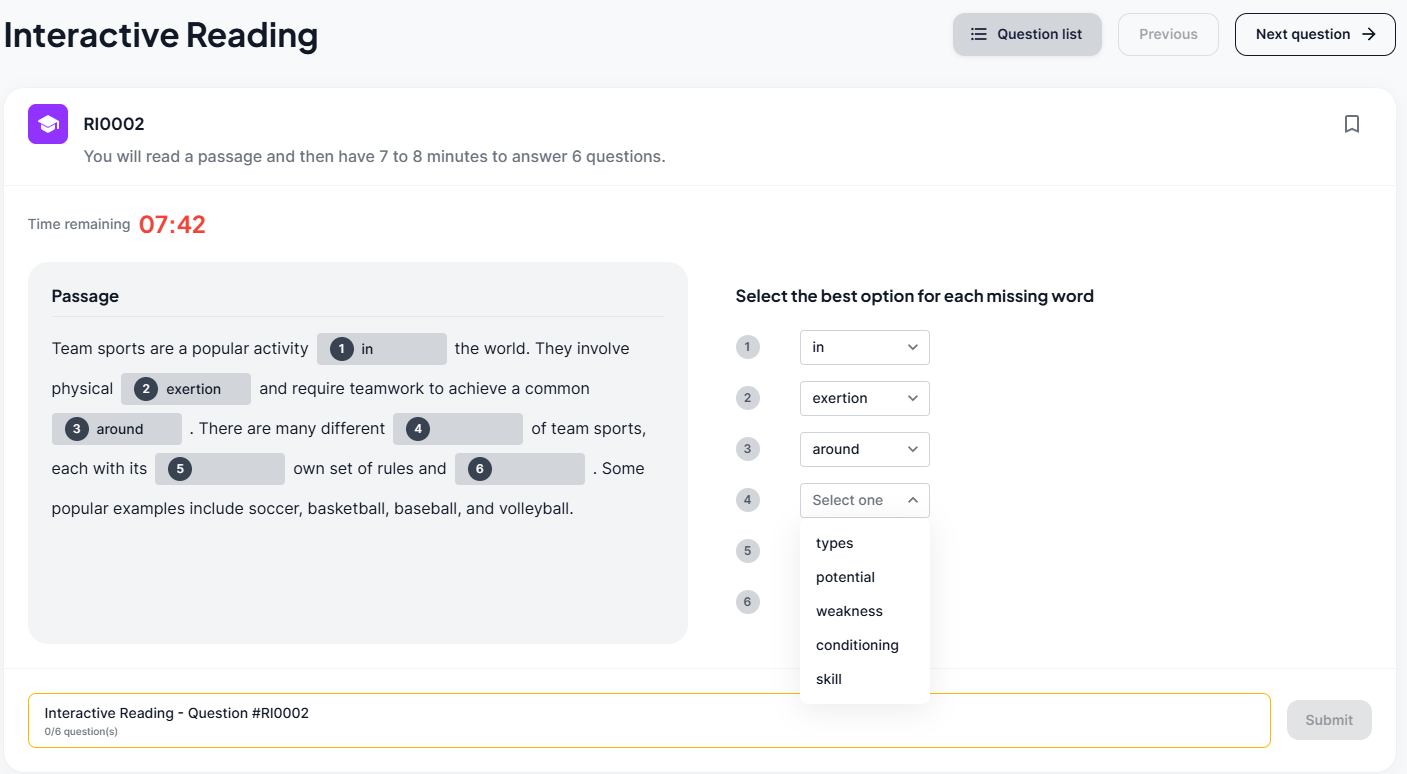Click the blank 1 box showing "in"
Viewport: 1407px width, 774px height.
[382, 349]
